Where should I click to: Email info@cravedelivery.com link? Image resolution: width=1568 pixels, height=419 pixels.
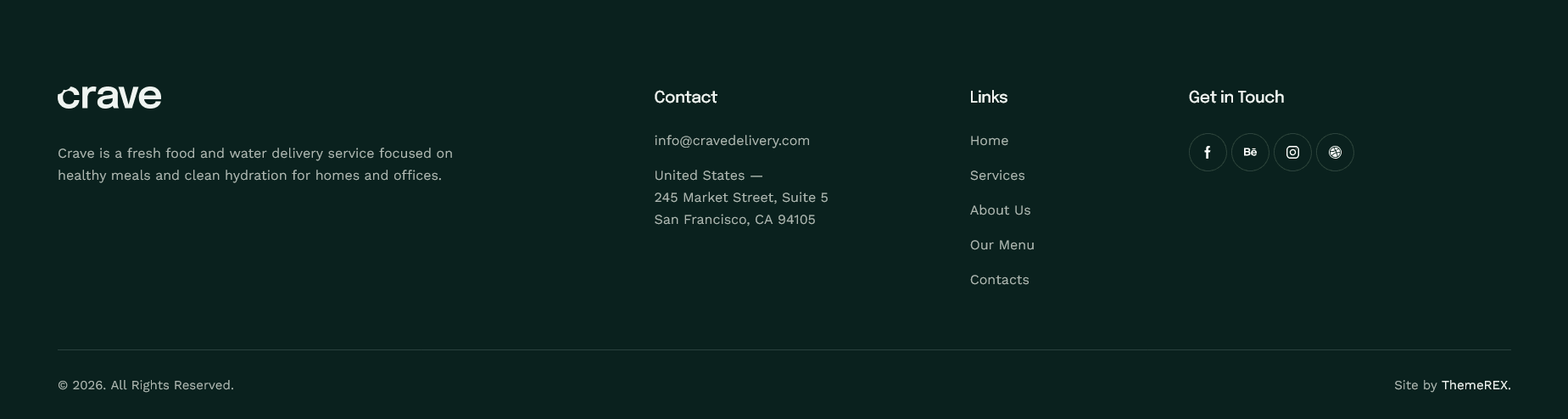732,141
